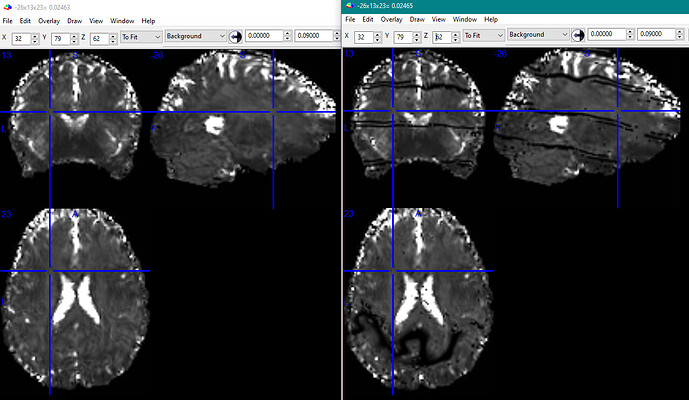
Task: Open the Draw menu in the left window
Action: [x=75, y=21]
